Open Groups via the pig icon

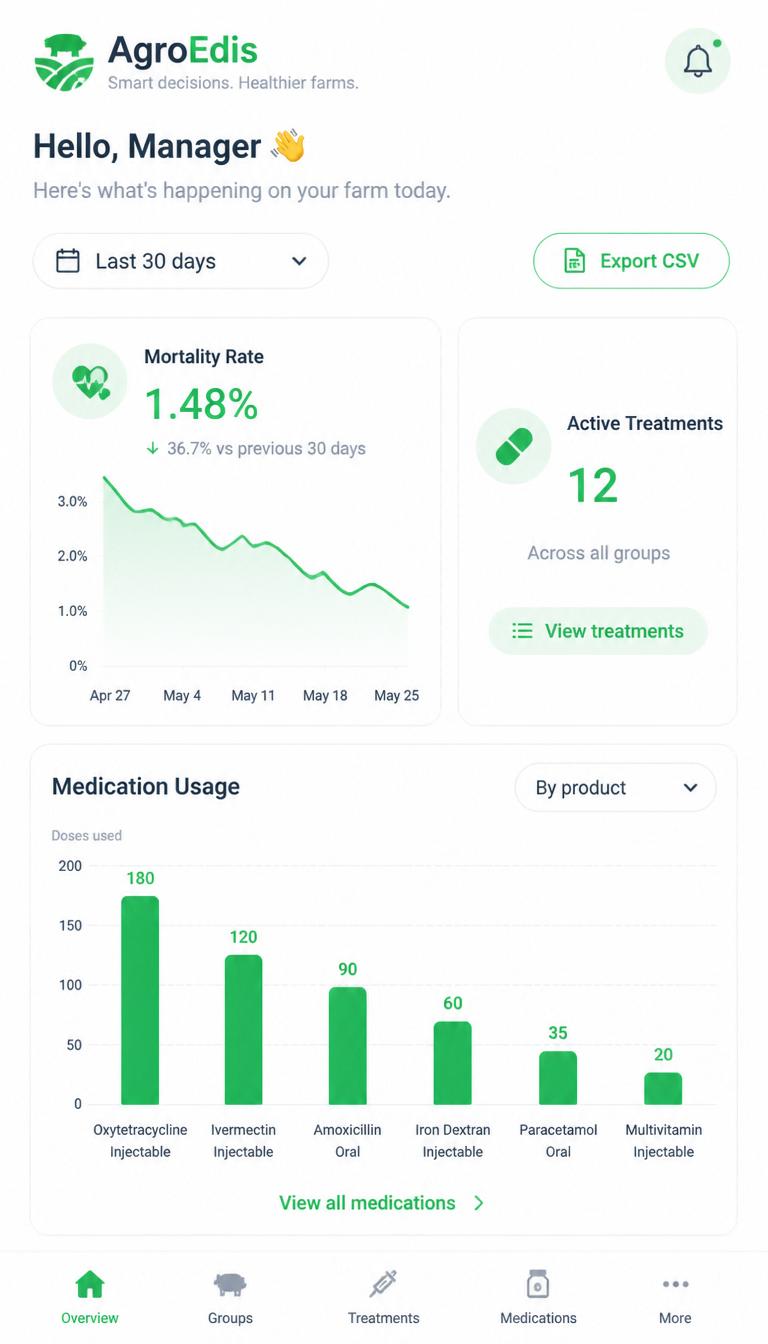pos(230,1284)
